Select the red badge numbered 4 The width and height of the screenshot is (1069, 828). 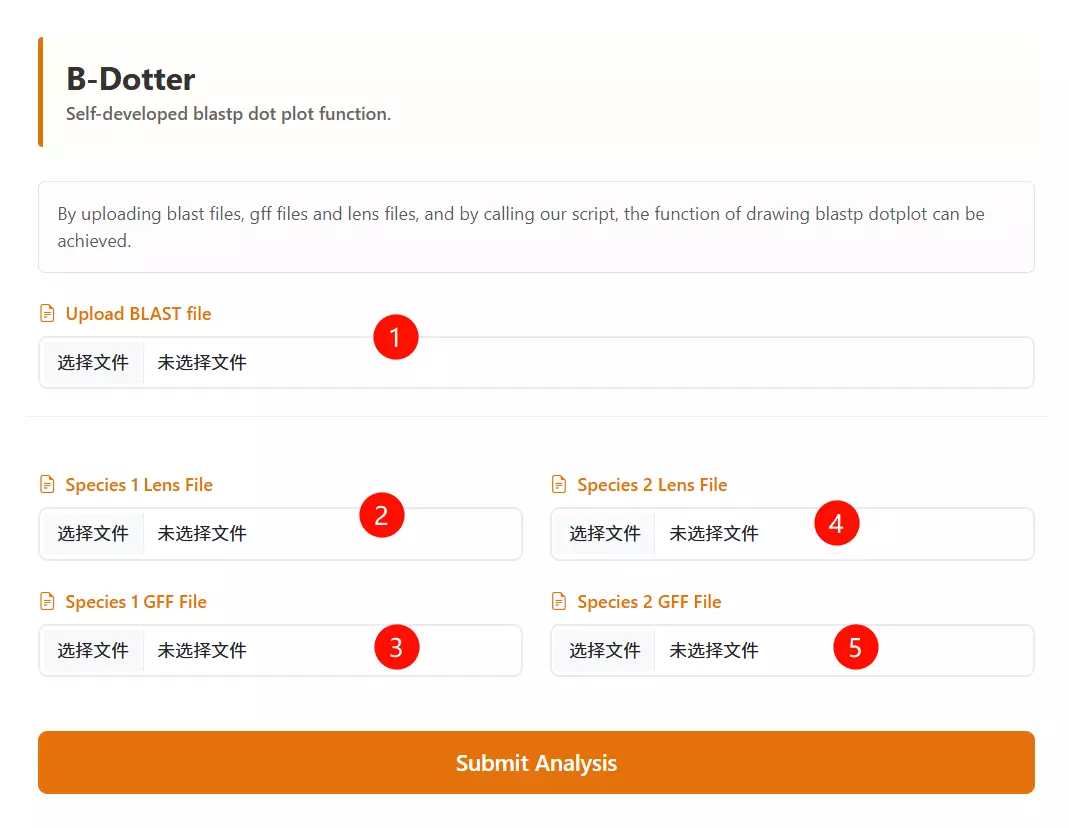point(836,523)
